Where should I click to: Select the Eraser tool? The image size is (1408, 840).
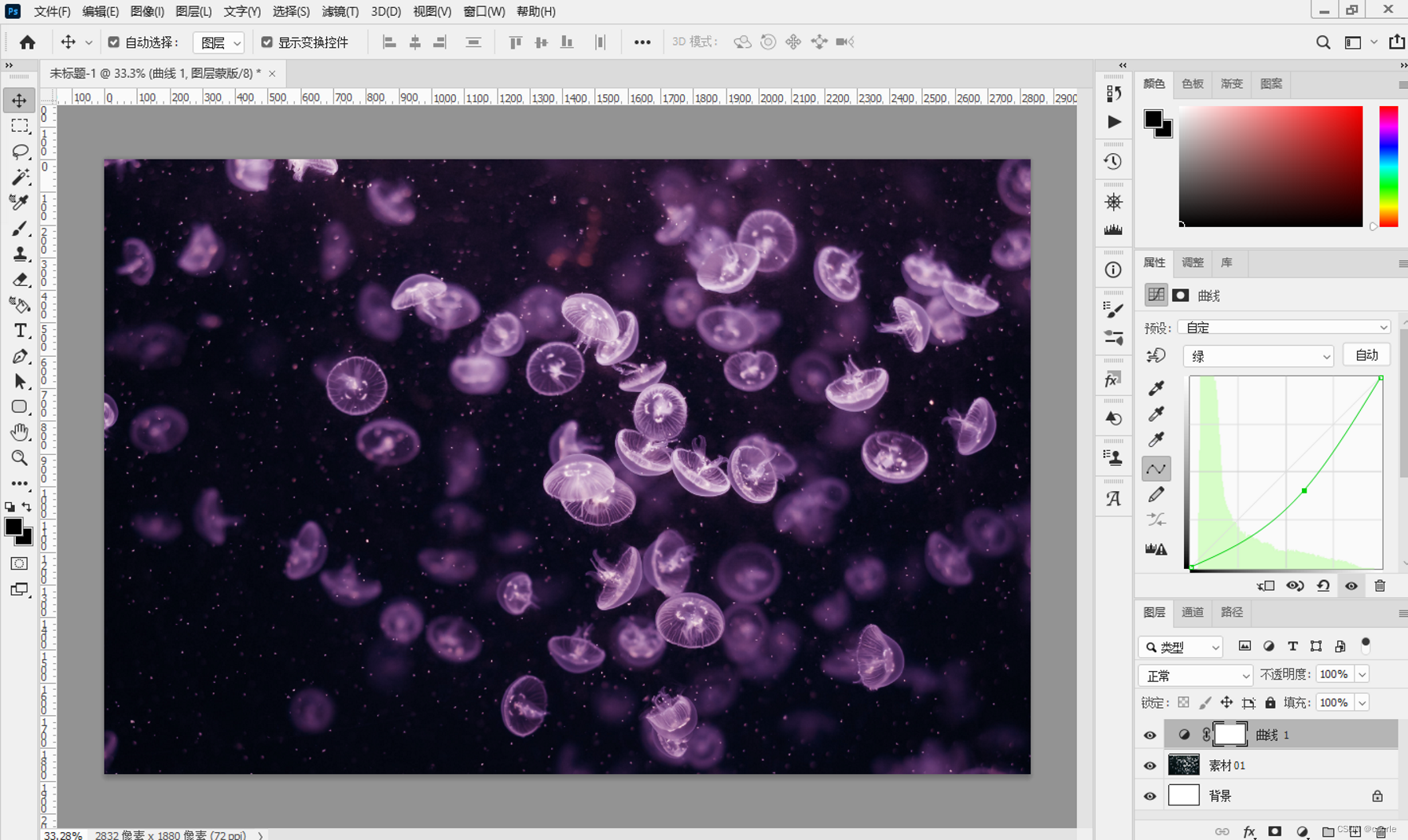[20, 280]
